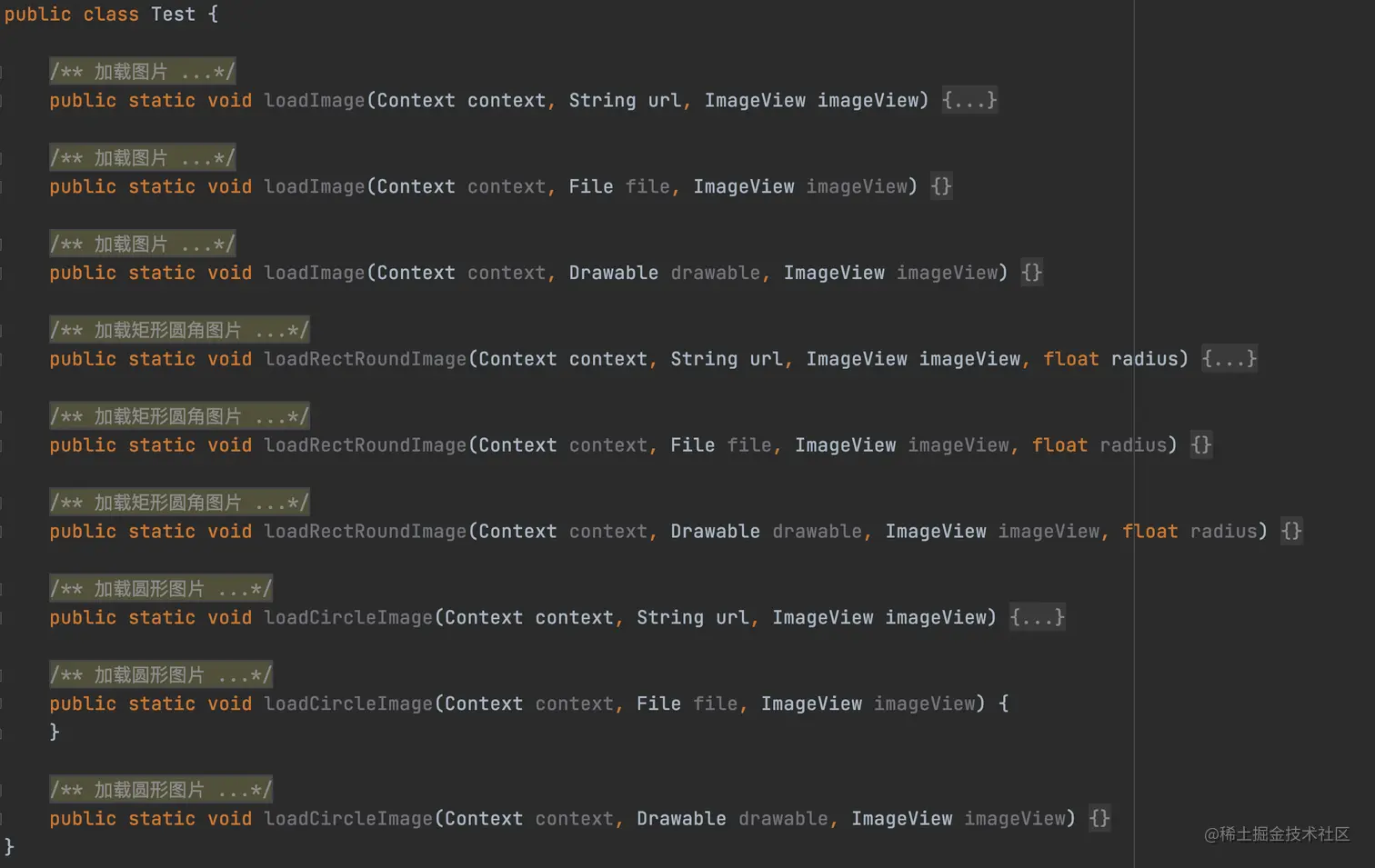Click closing brace below loadCircleImage File method

tap(55, 732)
